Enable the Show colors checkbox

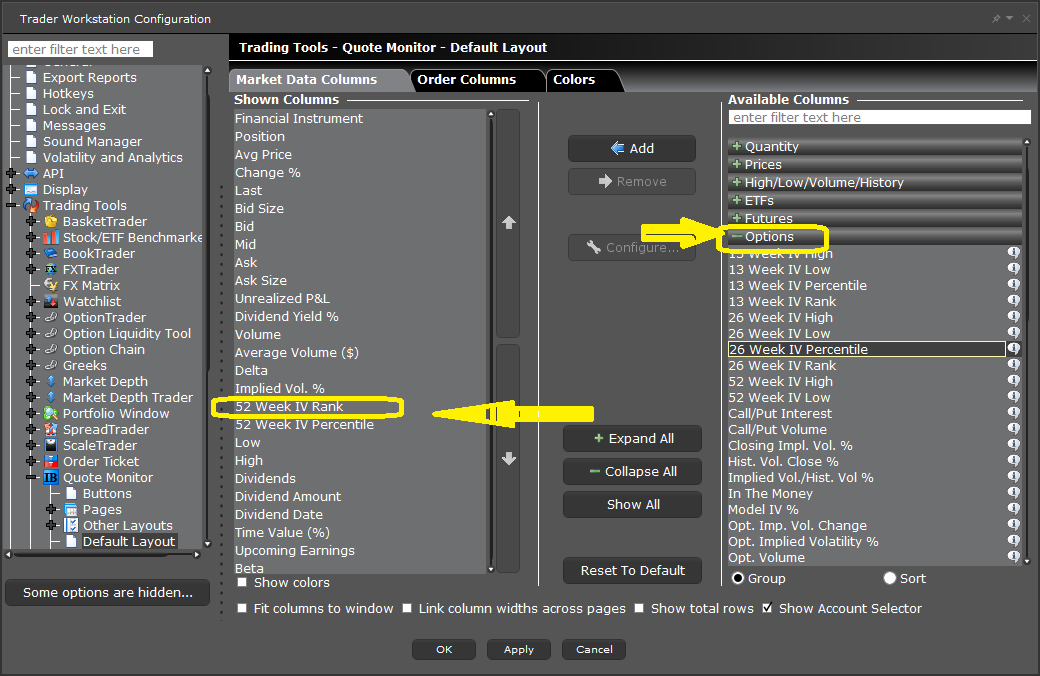(x=242, y=582)
